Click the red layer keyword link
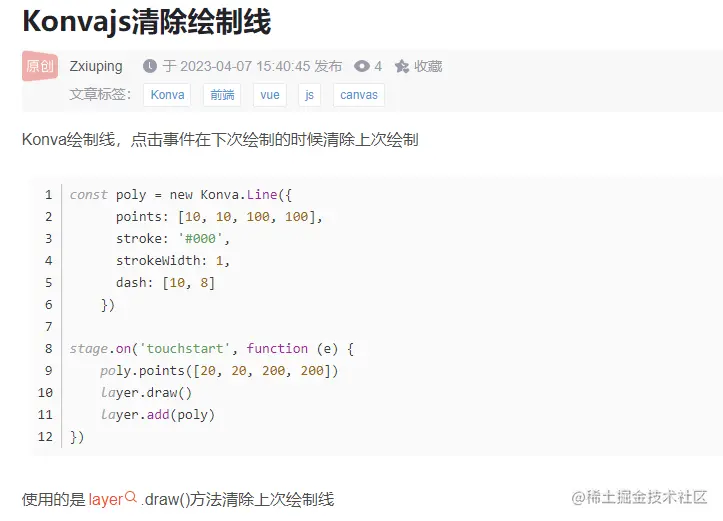 [105, 499]
